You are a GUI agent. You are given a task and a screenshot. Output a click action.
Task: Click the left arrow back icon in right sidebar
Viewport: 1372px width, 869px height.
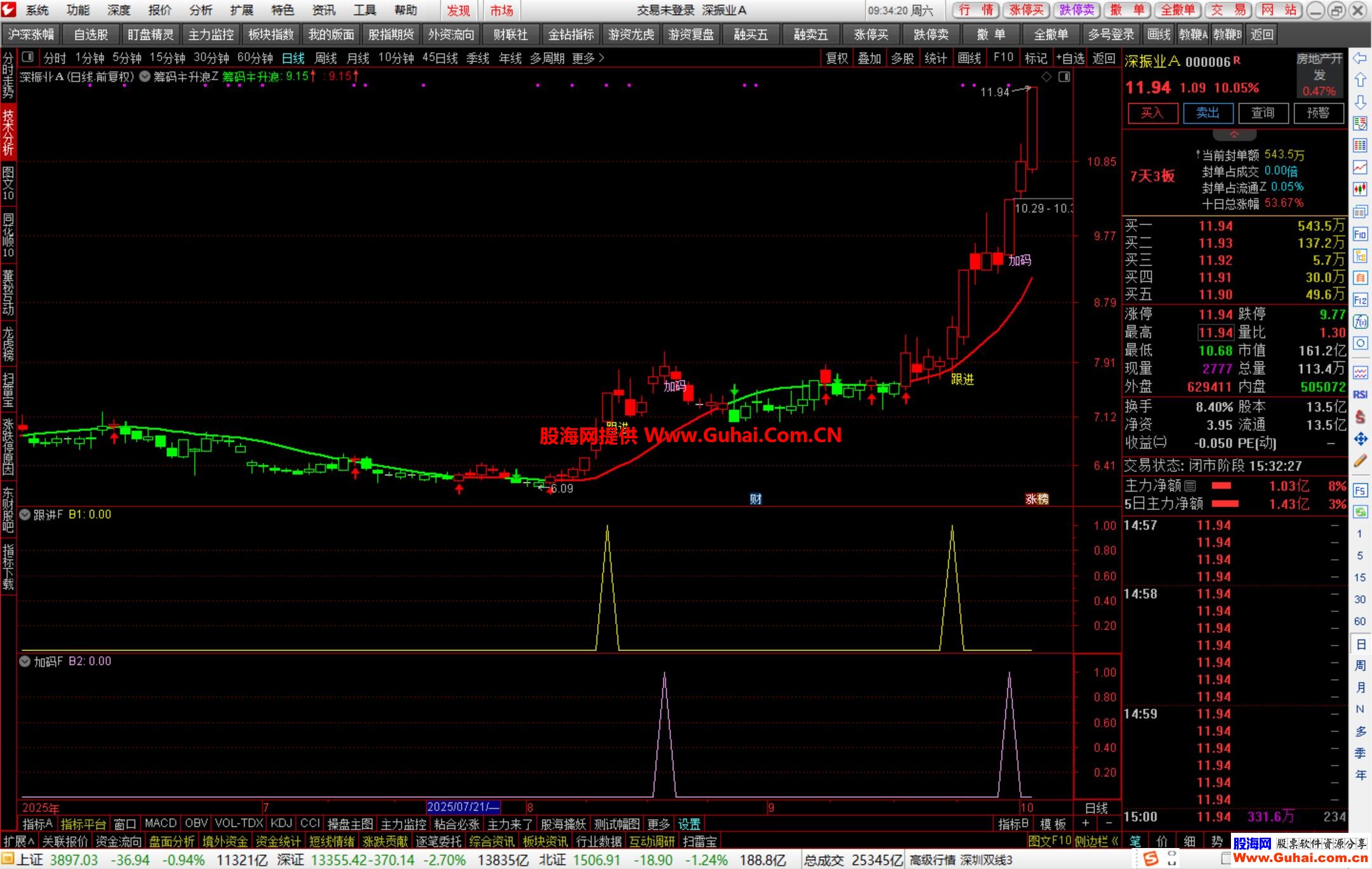(x=1360, y=58)
